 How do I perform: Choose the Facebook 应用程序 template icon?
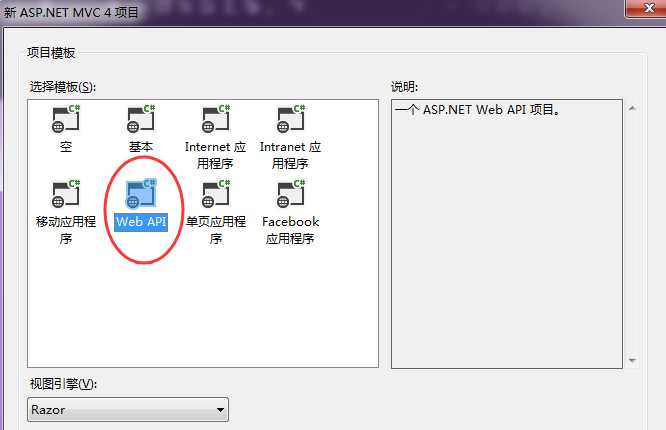pyautogui.click(x=291, y=194)
